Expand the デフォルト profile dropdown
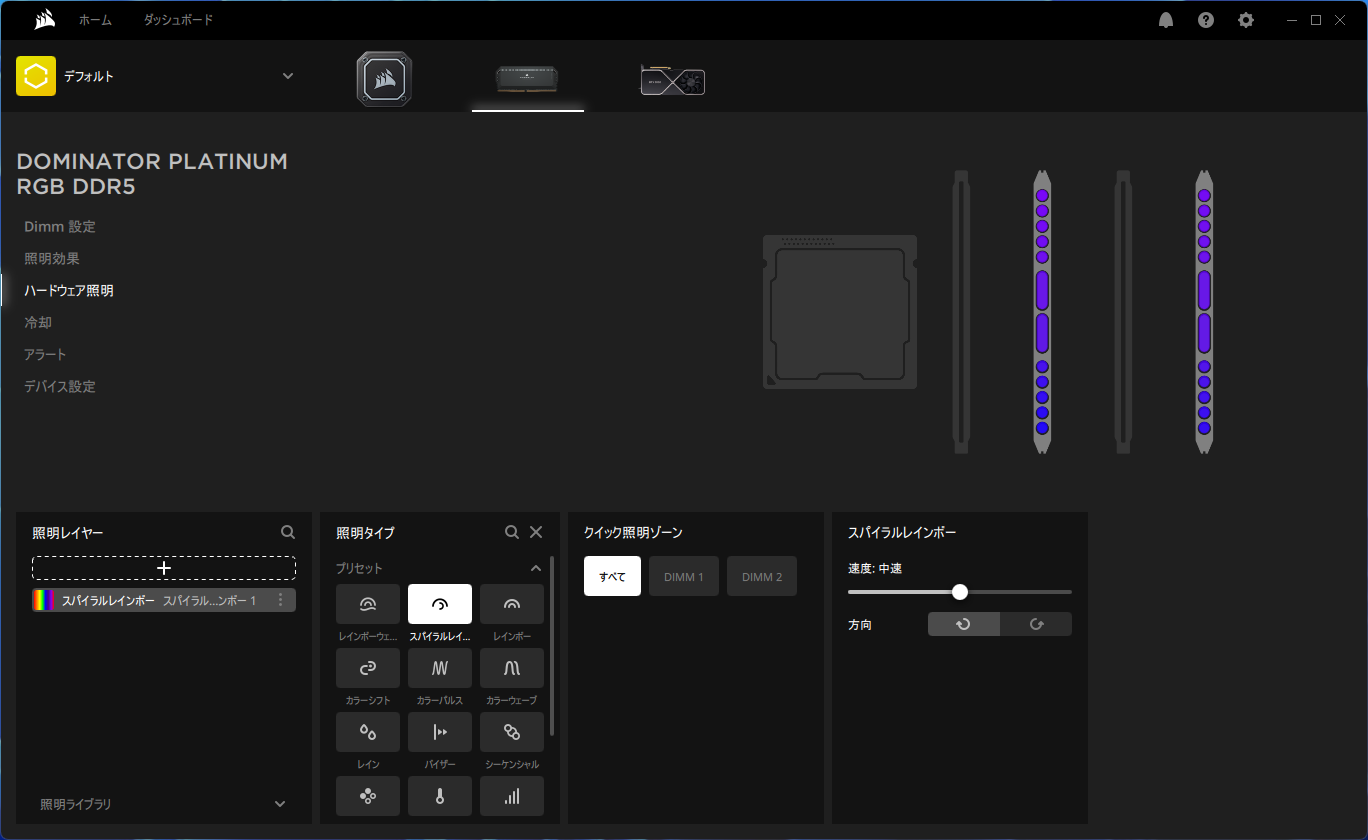Viewport: 1368px width, 840px height. tap(288, 76)
